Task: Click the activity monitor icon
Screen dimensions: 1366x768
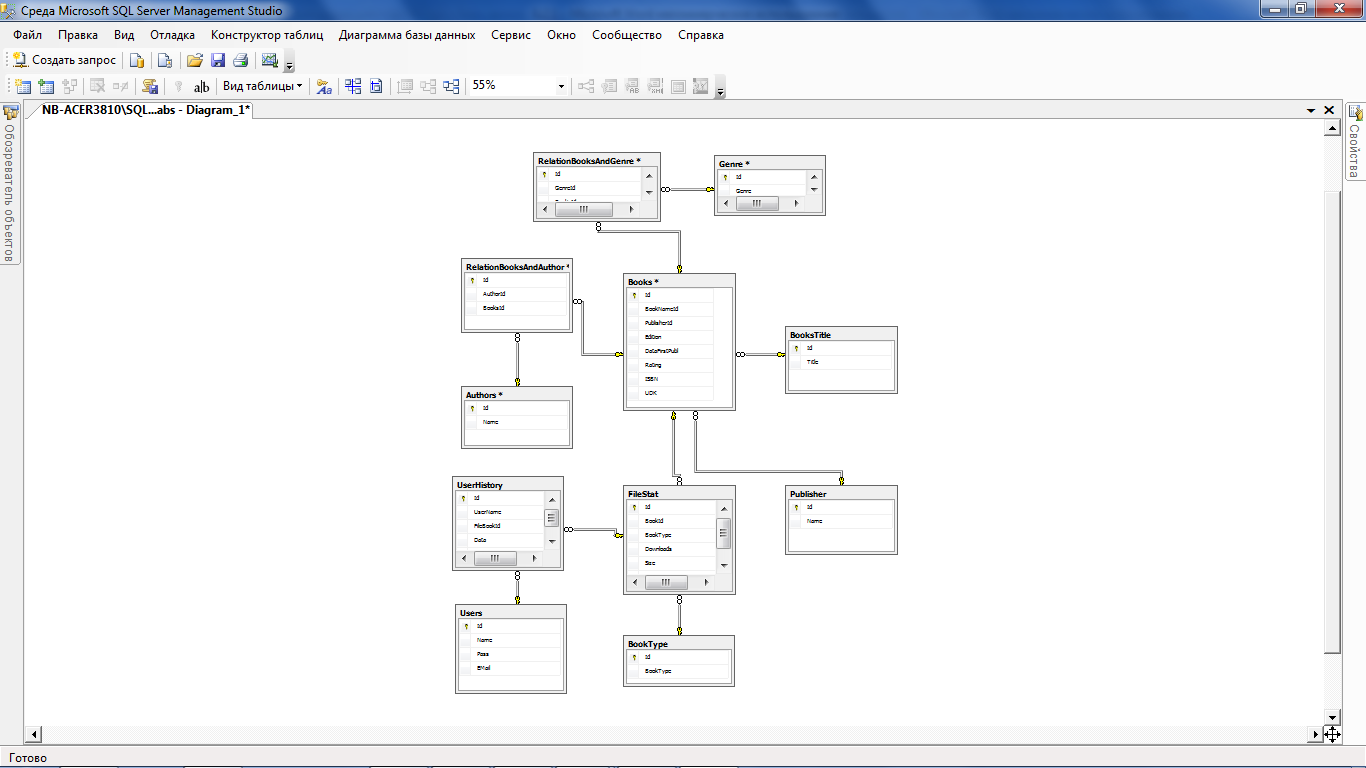Action: tap(269, 60)
